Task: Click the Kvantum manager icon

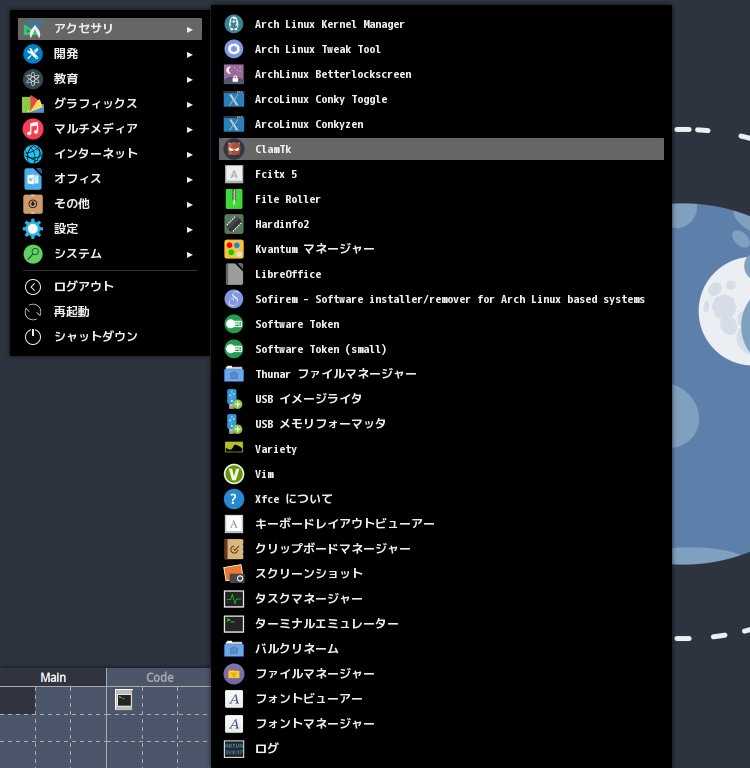Action: pos(234,249)
